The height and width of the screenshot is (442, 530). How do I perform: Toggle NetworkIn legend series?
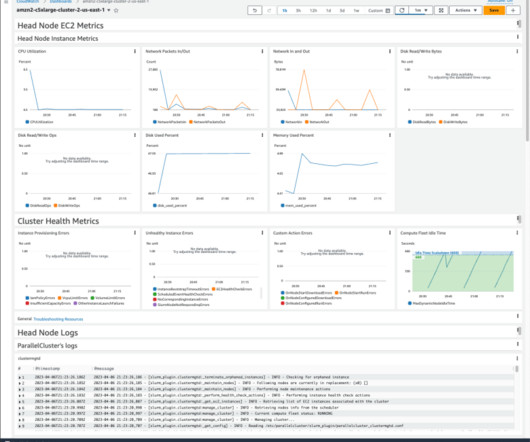point(293,122)
